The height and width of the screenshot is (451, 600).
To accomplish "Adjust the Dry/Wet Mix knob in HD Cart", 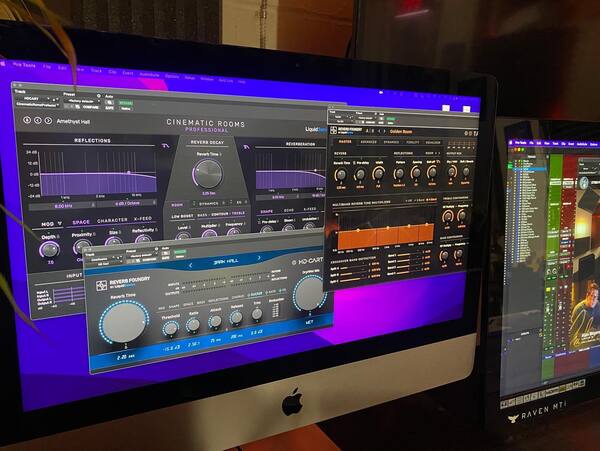I will point(309,294).
